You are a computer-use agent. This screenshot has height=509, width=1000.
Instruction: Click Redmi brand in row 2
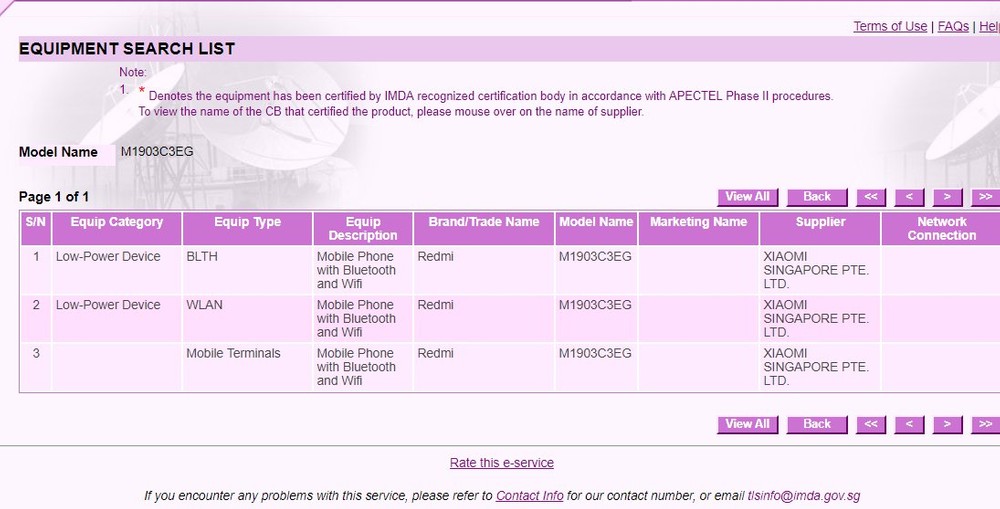[x=436, y=305]
